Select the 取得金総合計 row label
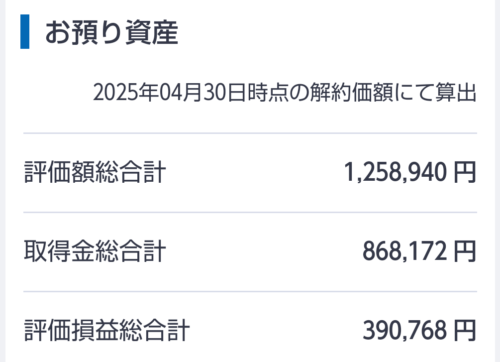 click(95, 251)
